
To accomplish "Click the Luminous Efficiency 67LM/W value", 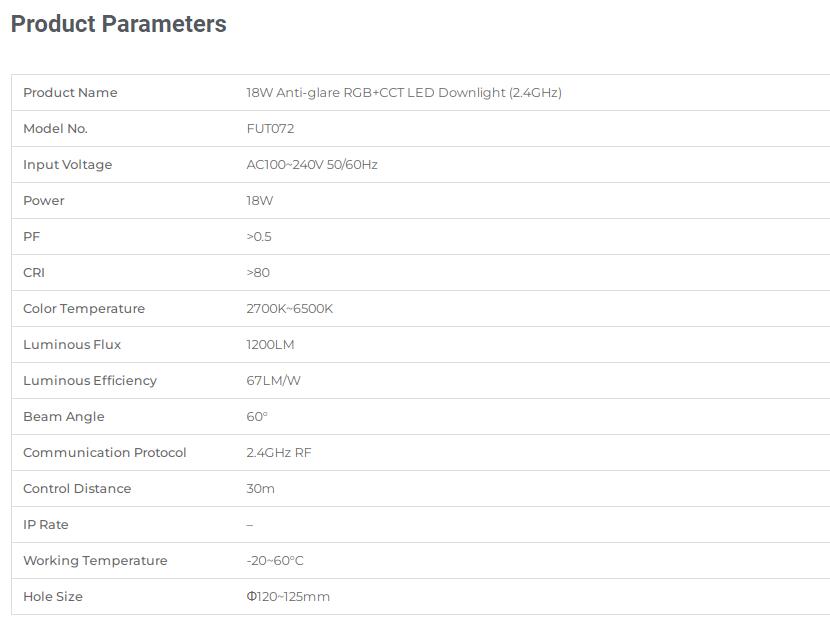I will tap(273, 381).
